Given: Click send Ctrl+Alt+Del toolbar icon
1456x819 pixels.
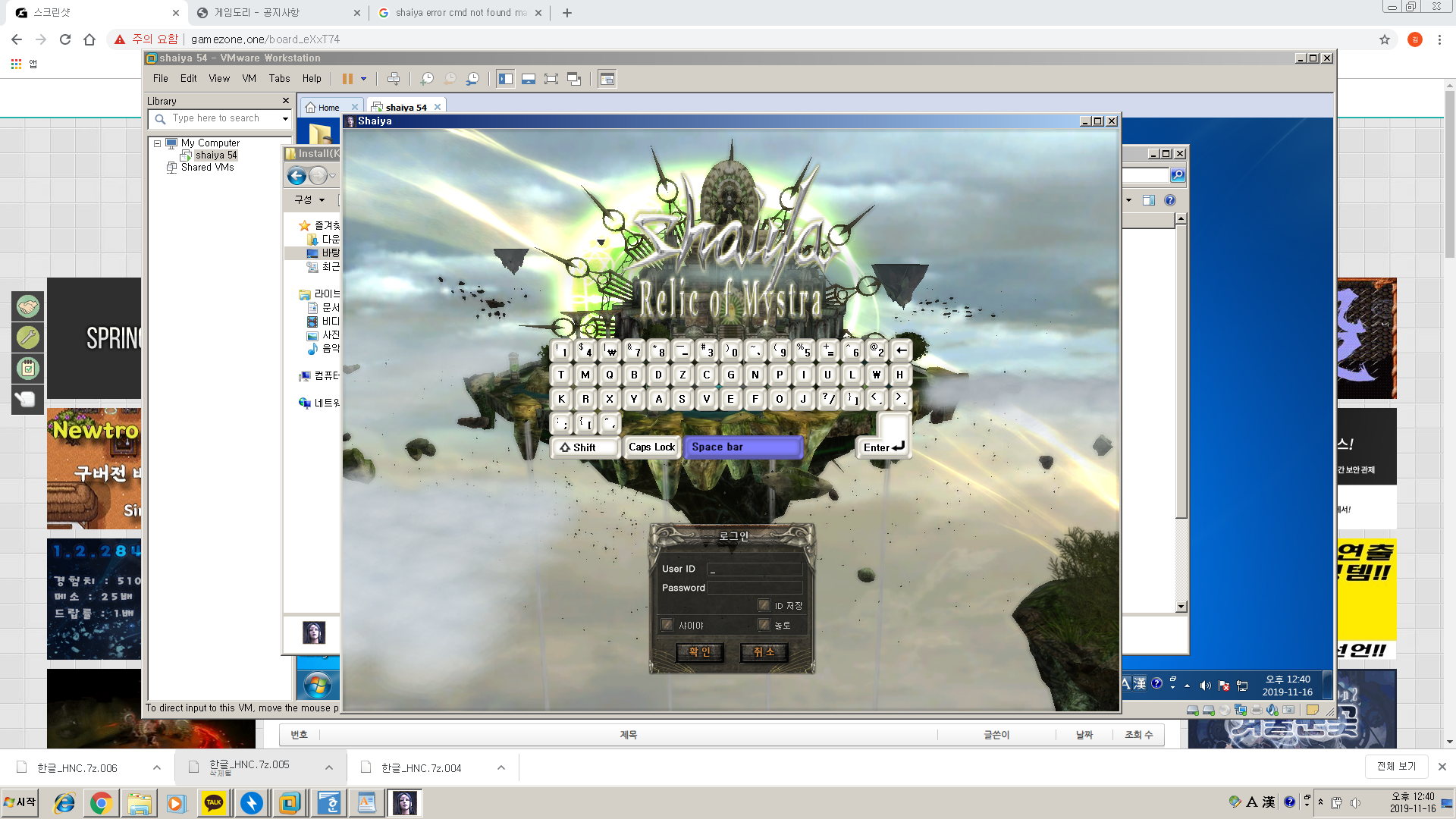Looking at the screenshot, I should click(393, 79).
